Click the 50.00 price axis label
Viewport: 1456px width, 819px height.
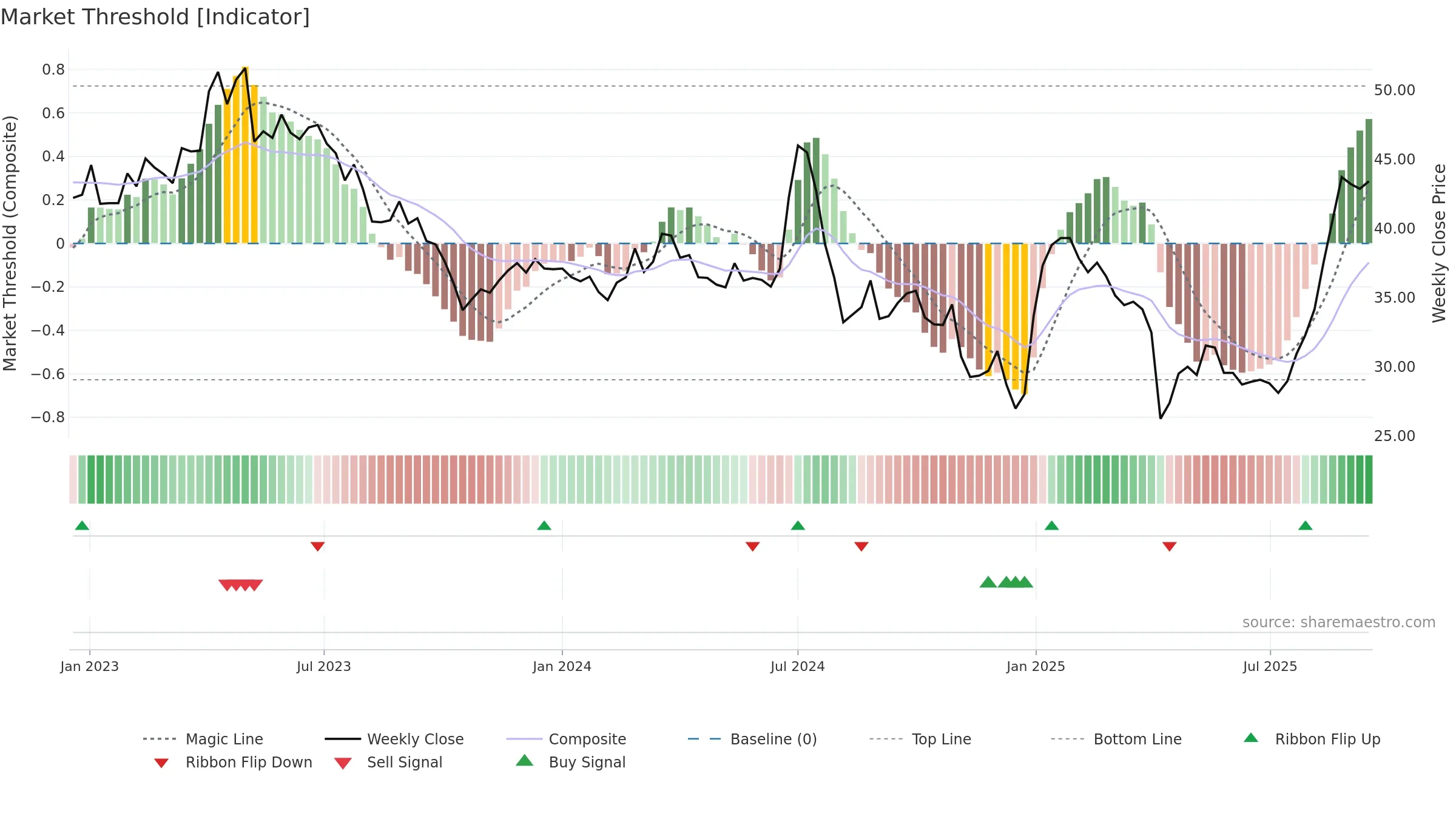(1395, 90)
